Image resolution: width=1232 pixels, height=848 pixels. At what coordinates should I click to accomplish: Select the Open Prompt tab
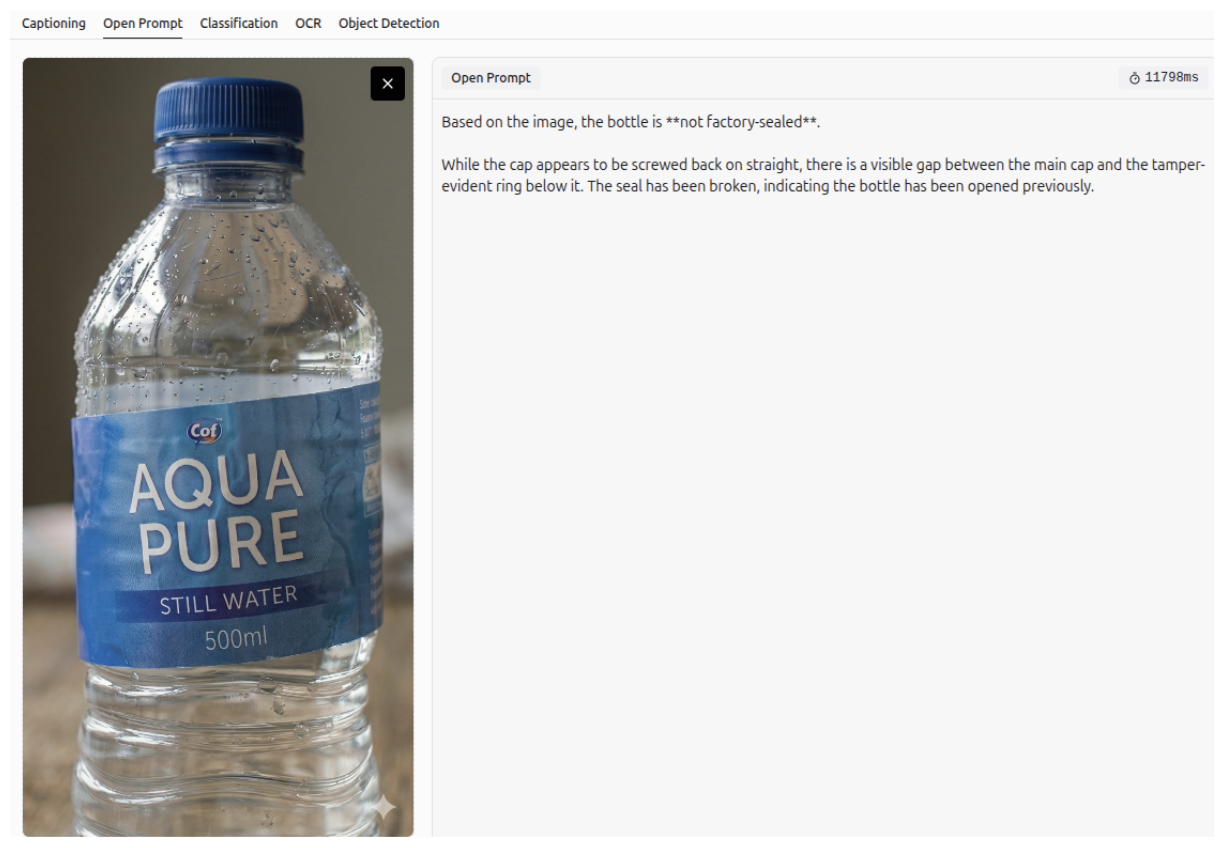coord(143,23)
